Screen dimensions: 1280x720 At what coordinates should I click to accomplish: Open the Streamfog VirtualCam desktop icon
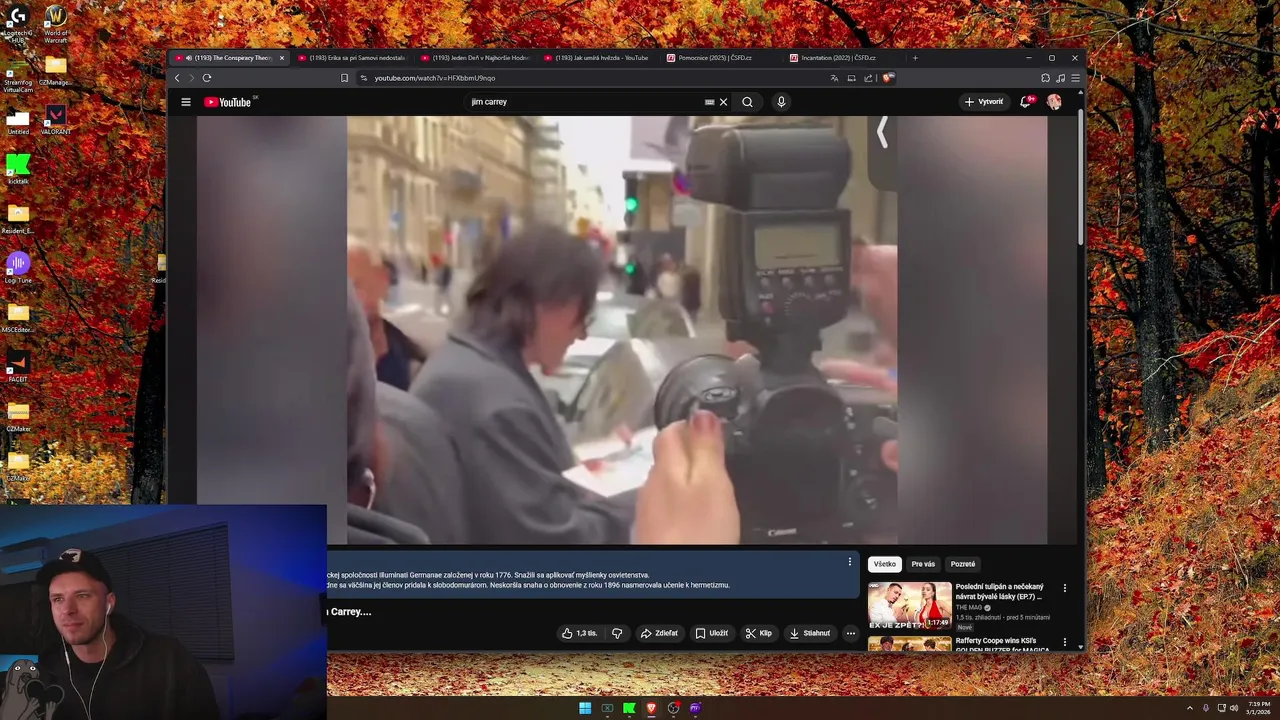(x=18, y=75)
